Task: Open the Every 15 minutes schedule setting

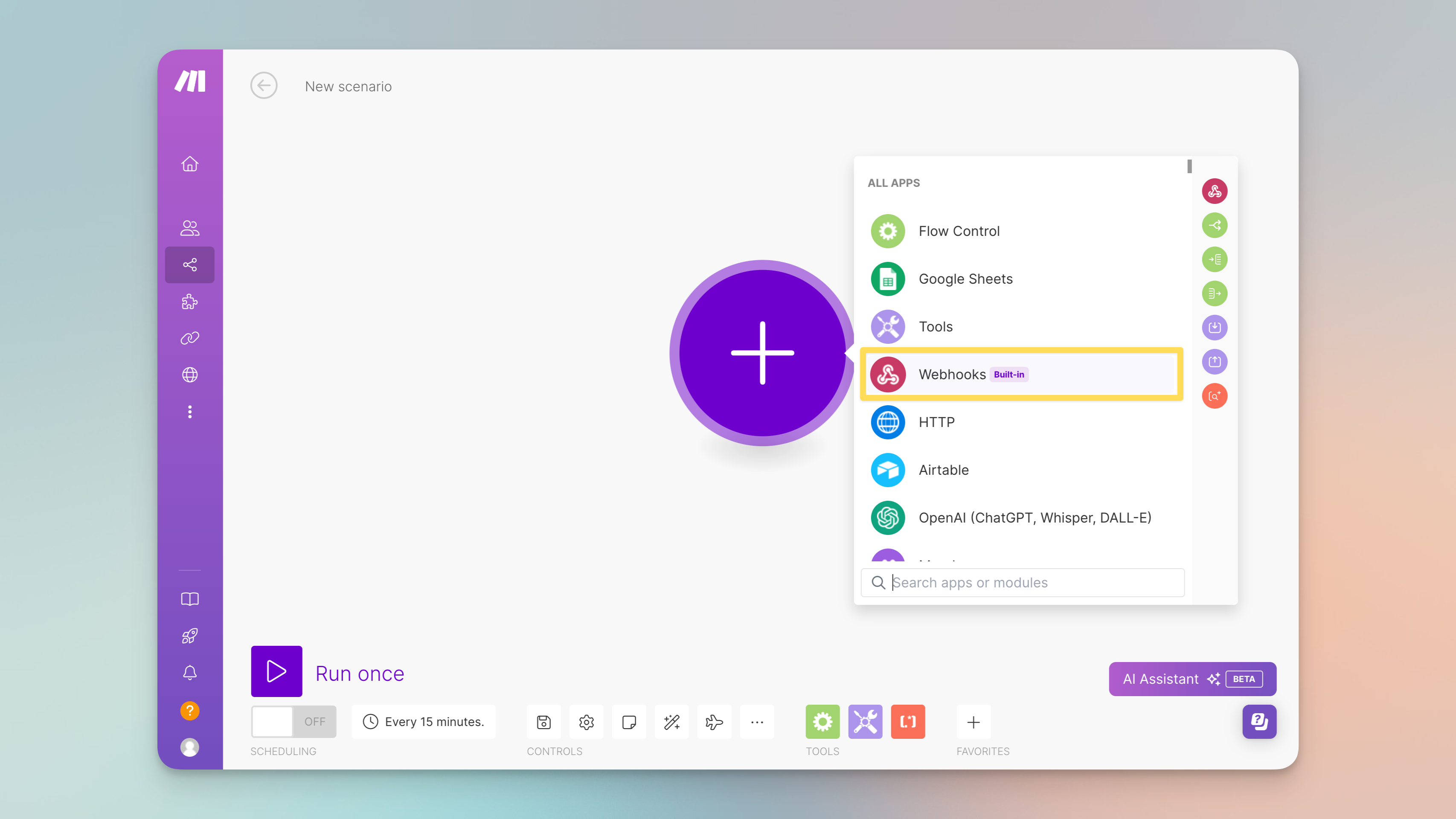Action: pos(423,722)
